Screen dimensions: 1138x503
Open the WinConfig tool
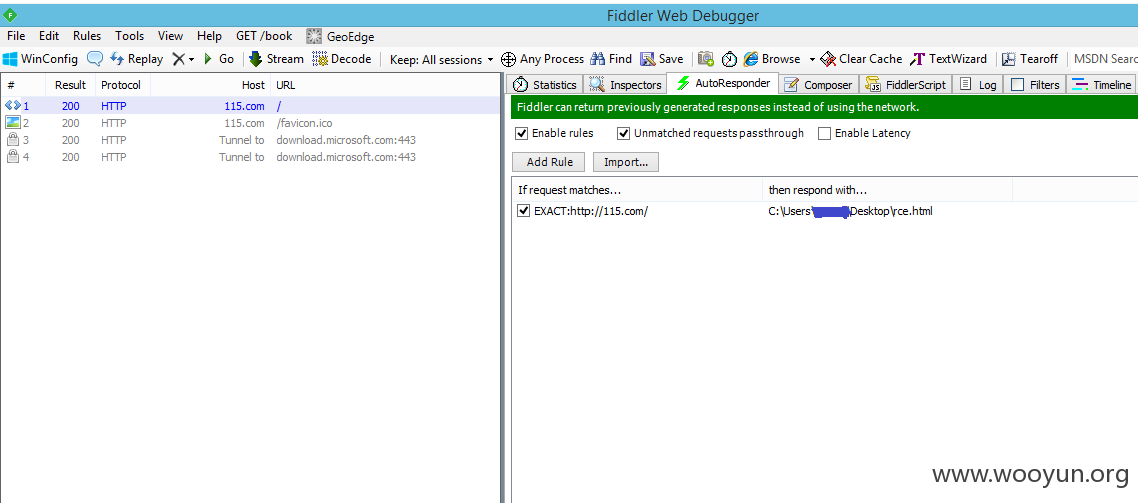tap(41, 60)
